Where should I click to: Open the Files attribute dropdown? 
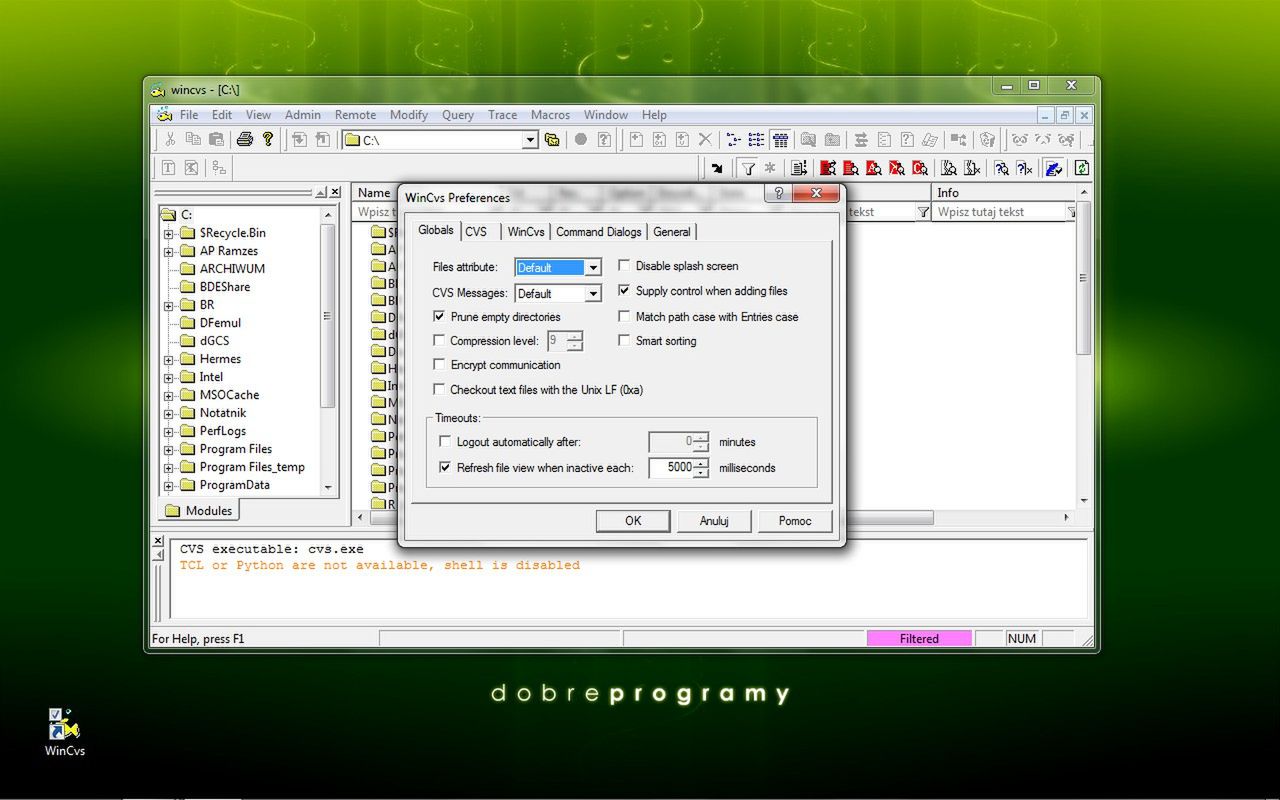pos(593,268)
